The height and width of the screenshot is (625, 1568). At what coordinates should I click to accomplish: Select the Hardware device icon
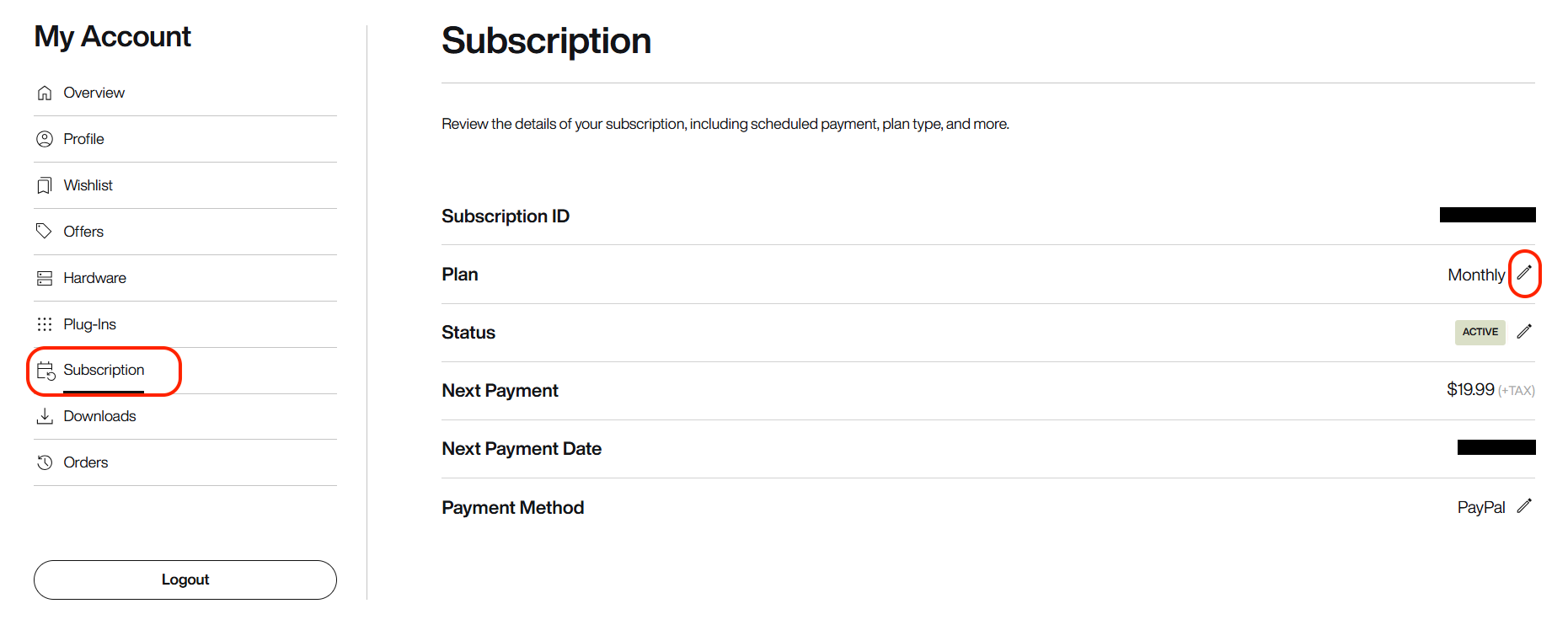point(45,277)
